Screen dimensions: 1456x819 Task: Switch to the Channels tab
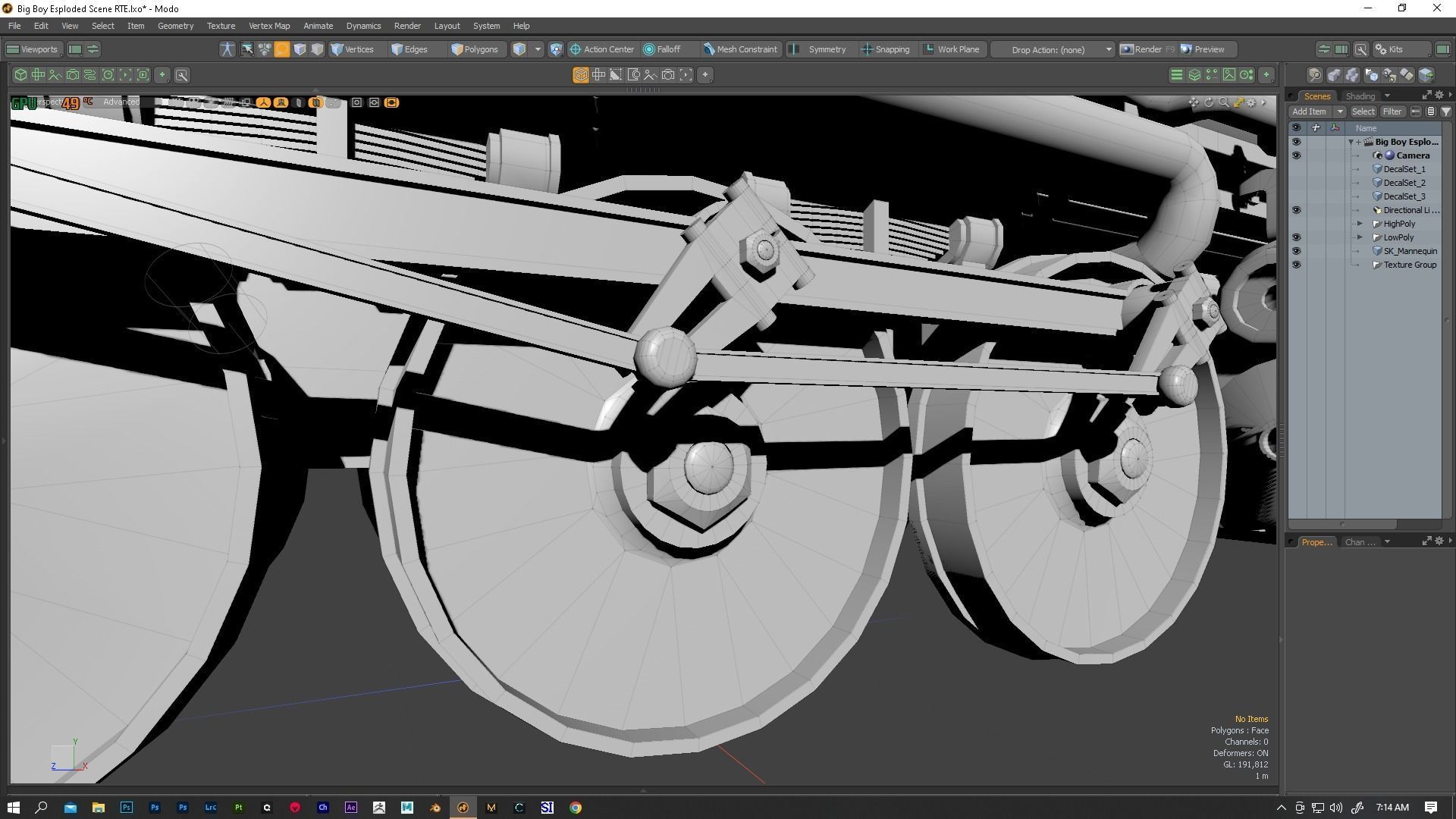[1360, 542]
